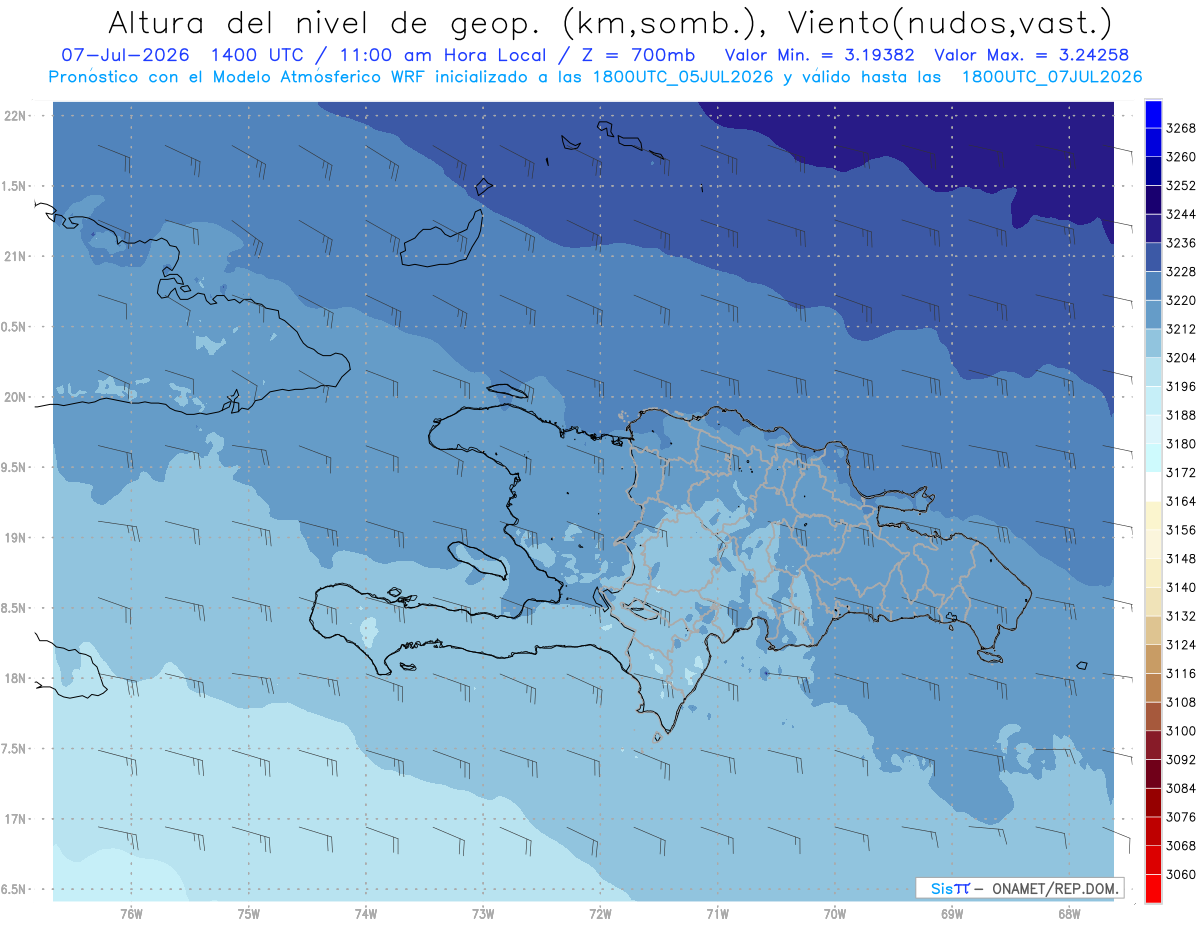
Task: Click the '22N' latitude label
Action: [x=14, y=115]
